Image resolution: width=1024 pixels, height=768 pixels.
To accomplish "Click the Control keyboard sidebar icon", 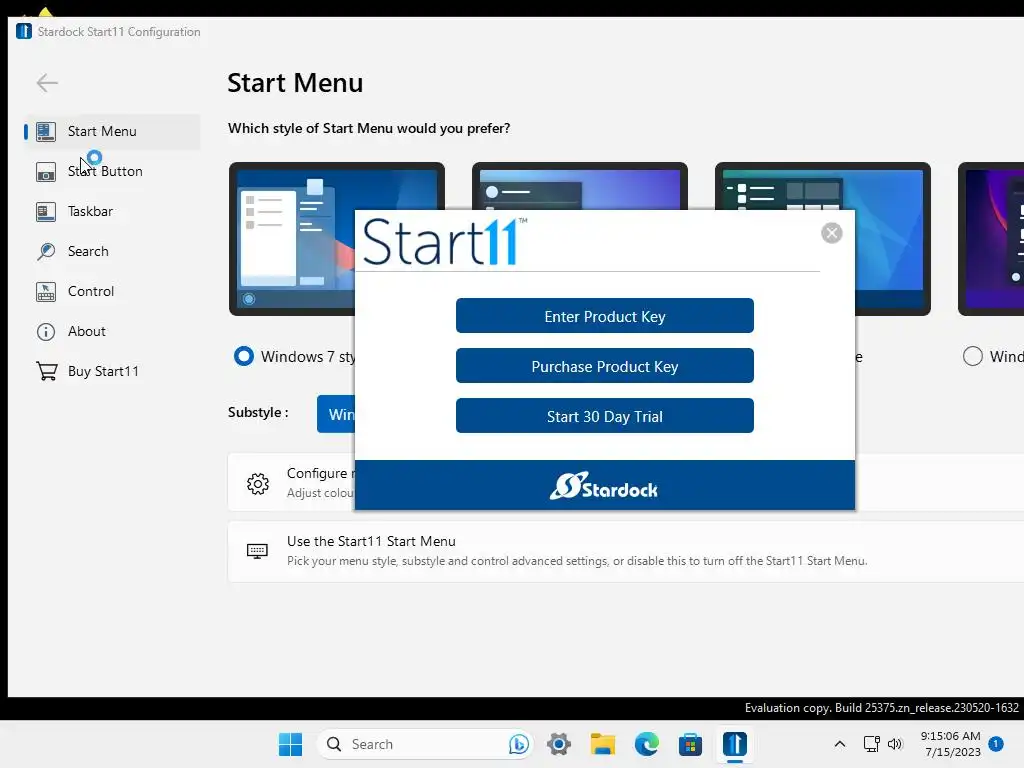I will click(46, 291).
